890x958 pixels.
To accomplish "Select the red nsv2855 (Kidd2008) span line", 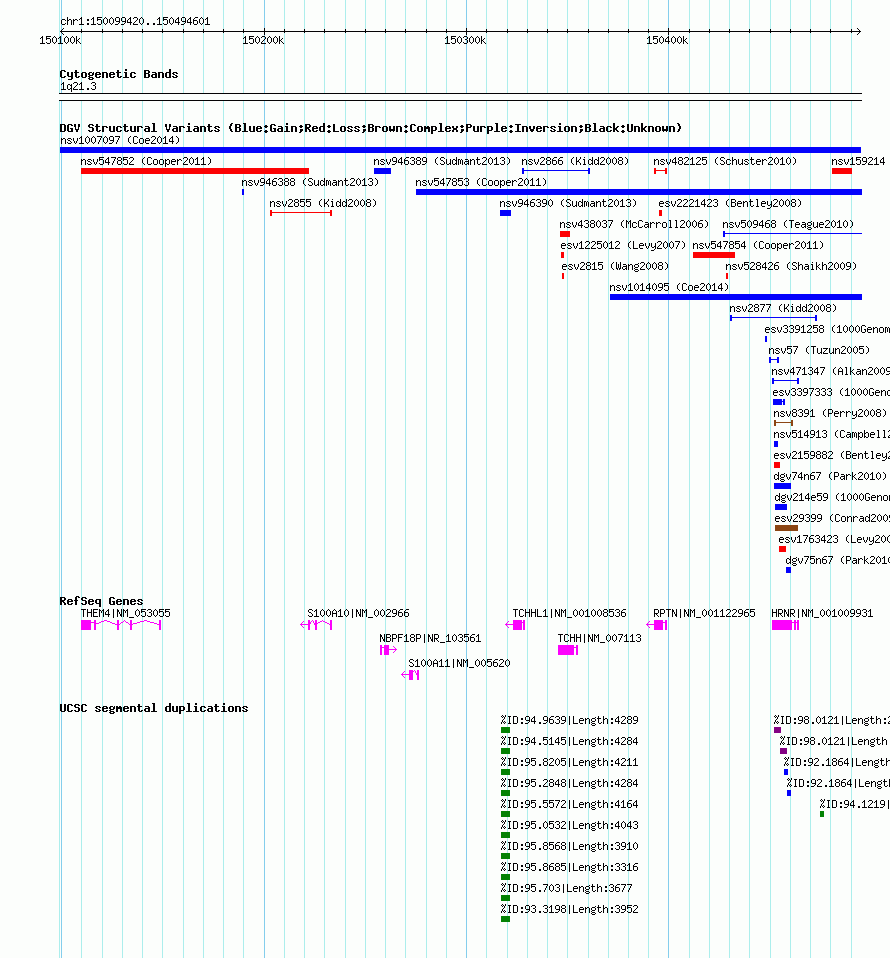I will 301,213.
